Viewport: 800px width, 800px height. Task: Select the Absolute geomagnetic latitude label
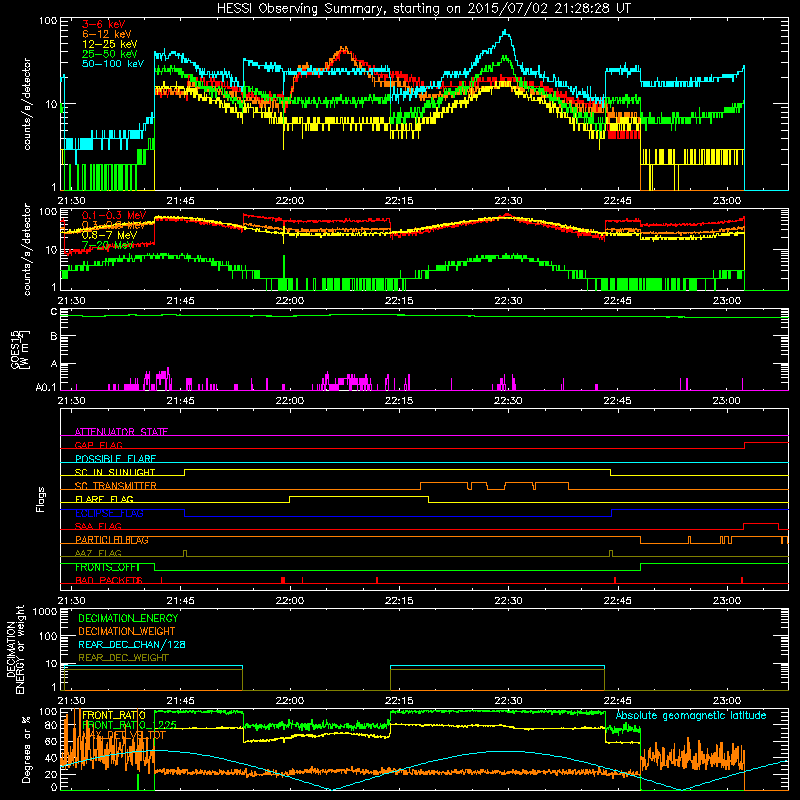pos(691,715)
